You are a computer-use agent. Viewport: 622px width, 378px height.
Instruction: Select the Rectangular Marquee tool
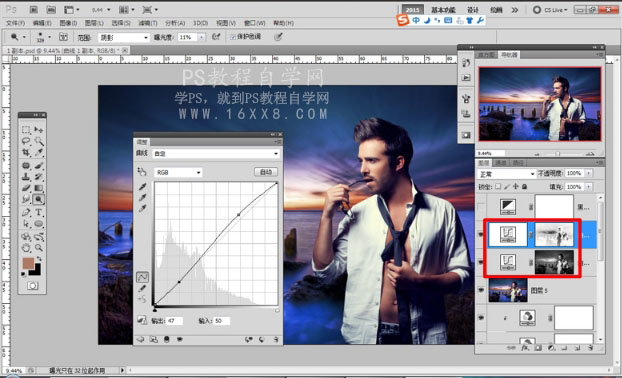coord(26,130)
